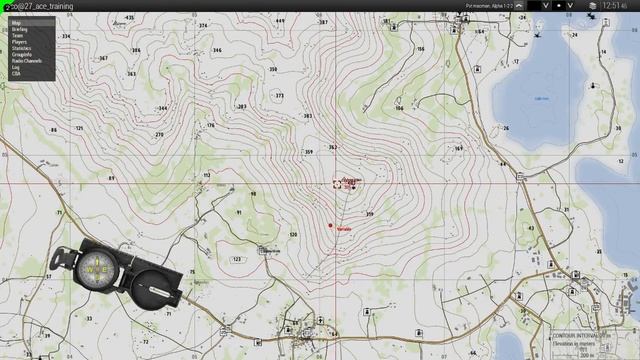Open the Briefing section
Viewport: 640px width, 360px height.
click(20, 29)
